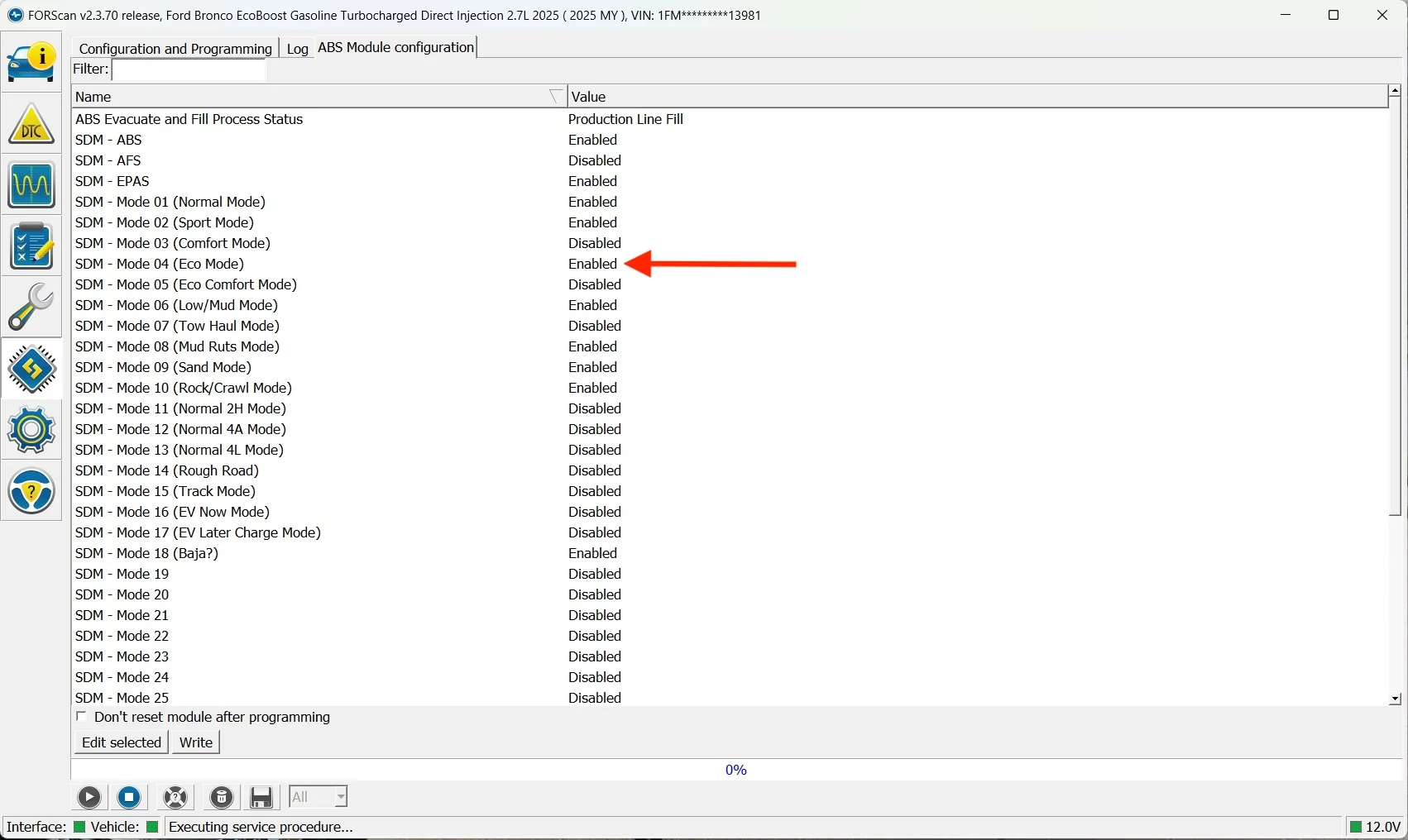Open the Service procedures wrench section
1408x840 pixels.
(31, 307)
